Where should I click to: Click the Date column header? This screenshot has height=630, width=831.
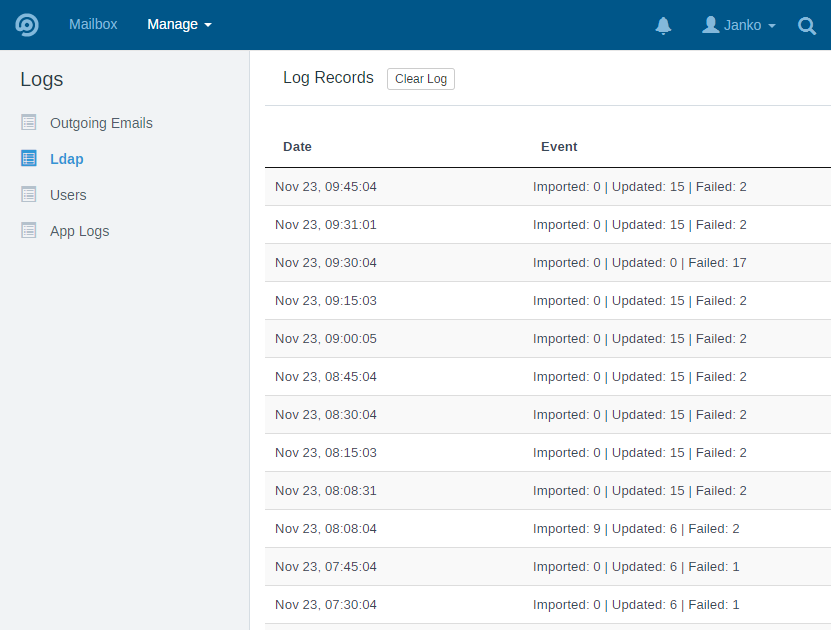pos(296,146)
